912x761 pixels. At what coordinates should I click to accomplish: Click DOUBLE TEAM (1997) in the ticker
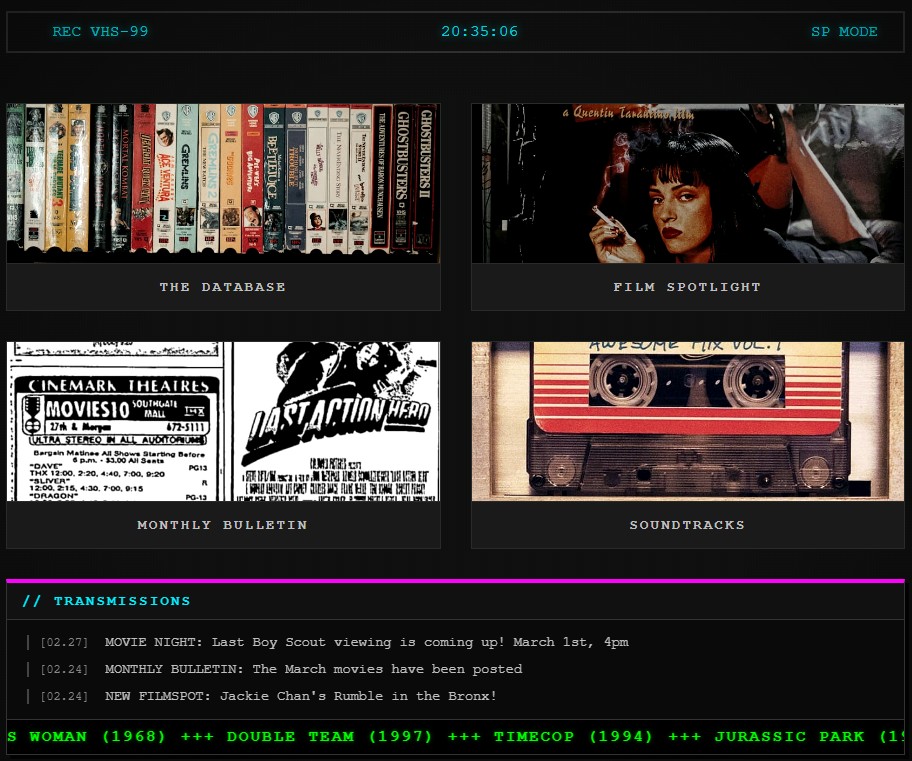(x=329, y=737)
